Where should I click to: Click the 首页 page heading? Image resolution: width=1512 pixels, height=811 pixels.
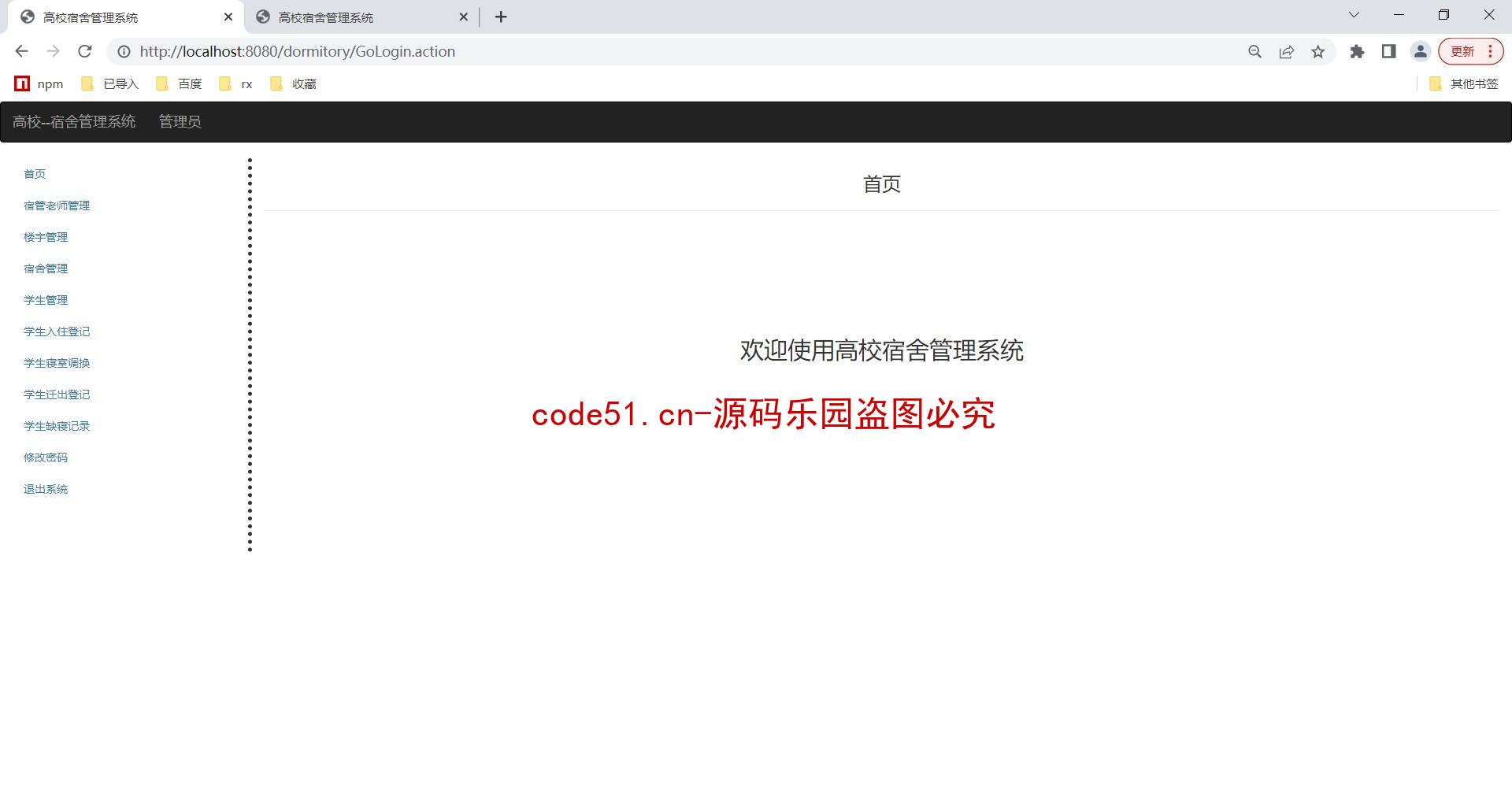[882, 184]
